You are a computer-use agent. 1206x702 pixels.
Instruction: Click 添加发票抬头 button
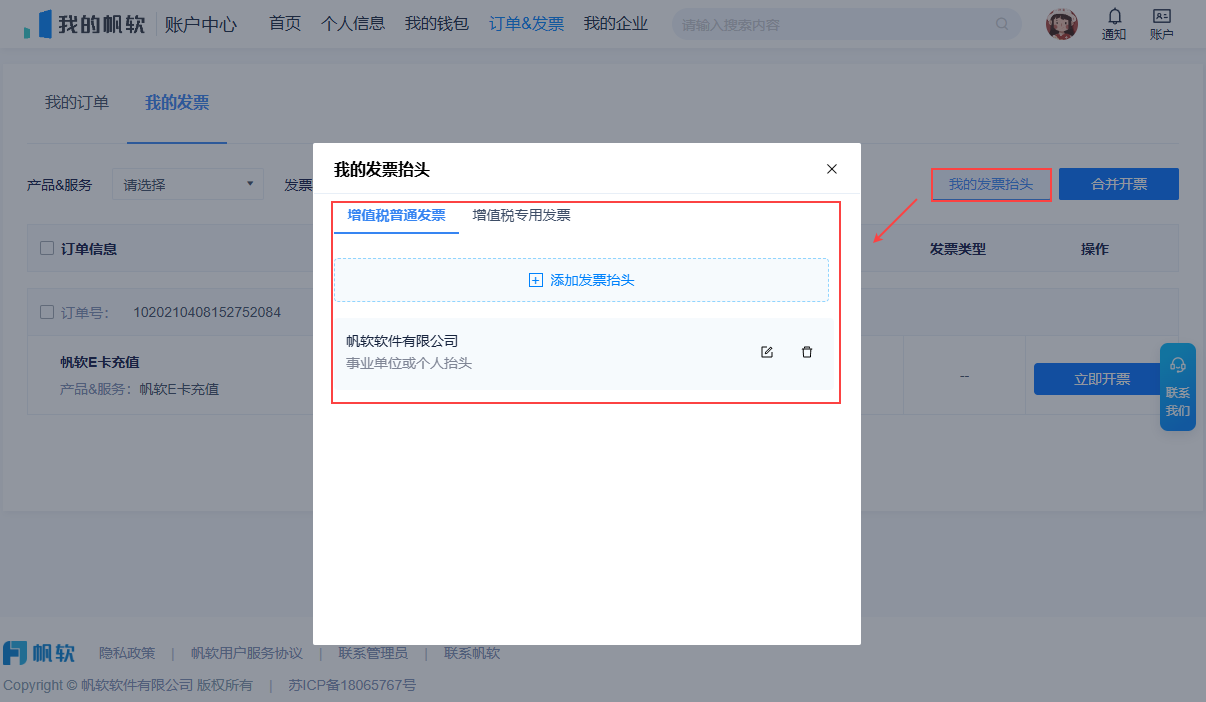pyautogui.click(x=581, y=280)
